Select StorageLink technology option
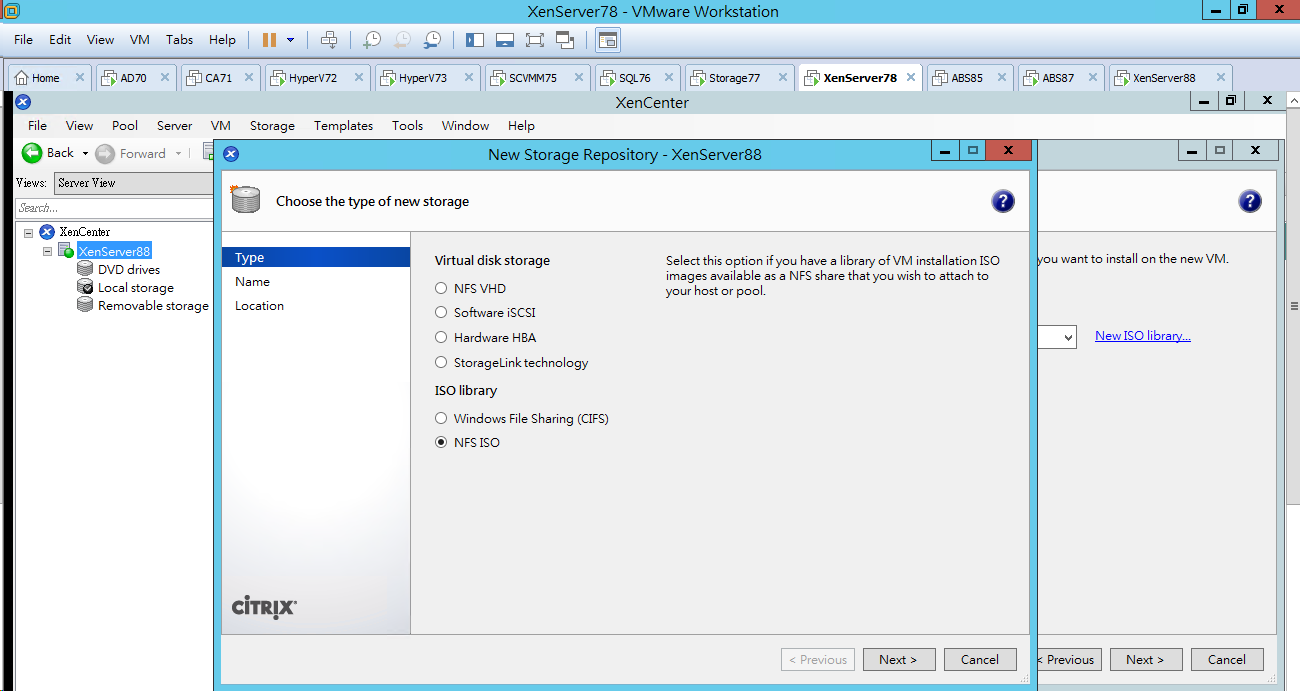Image resolution: width=1300 pixels, height=691 pixels. click(441, 362)
